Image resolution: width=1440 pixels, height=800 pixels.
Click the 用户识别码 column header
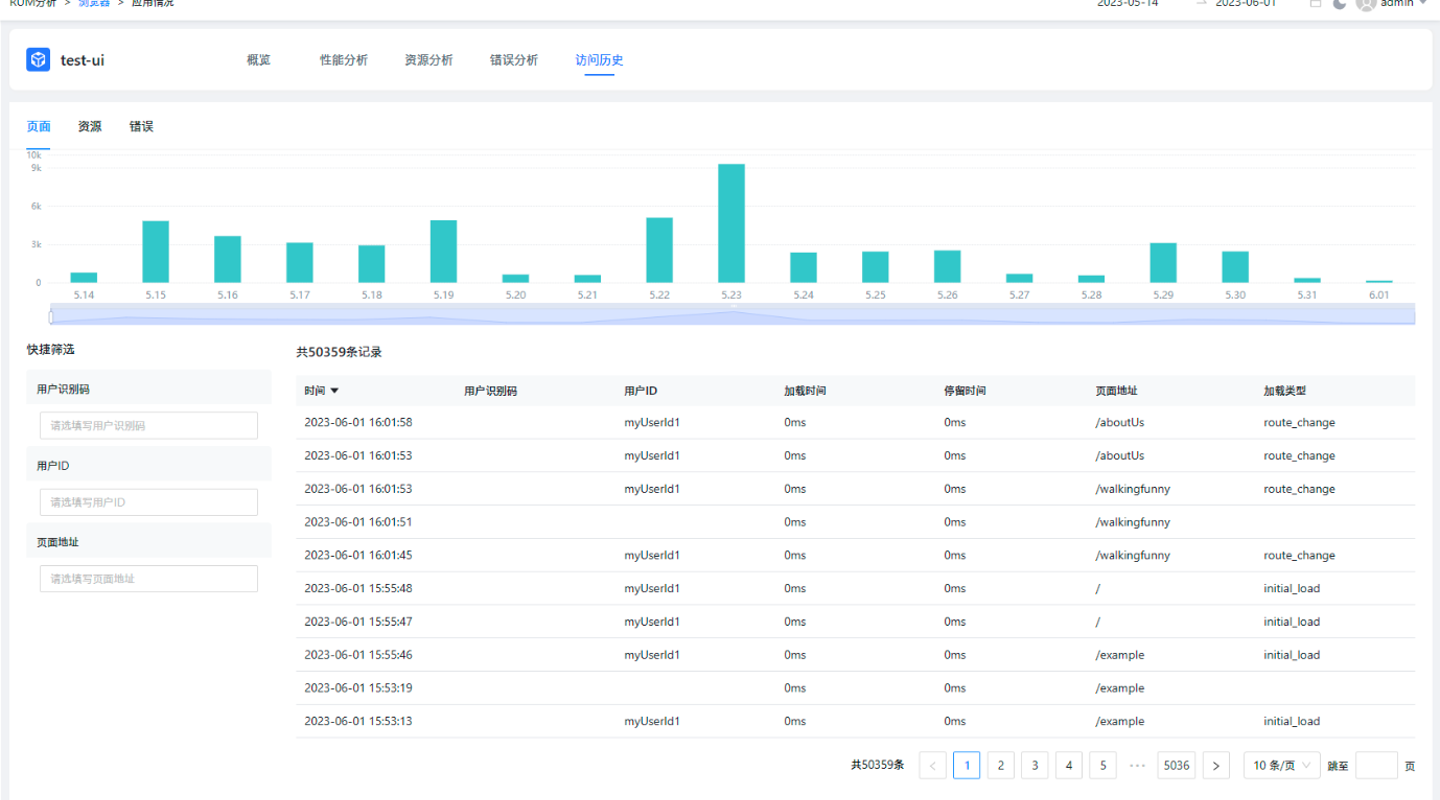[491, 391]
